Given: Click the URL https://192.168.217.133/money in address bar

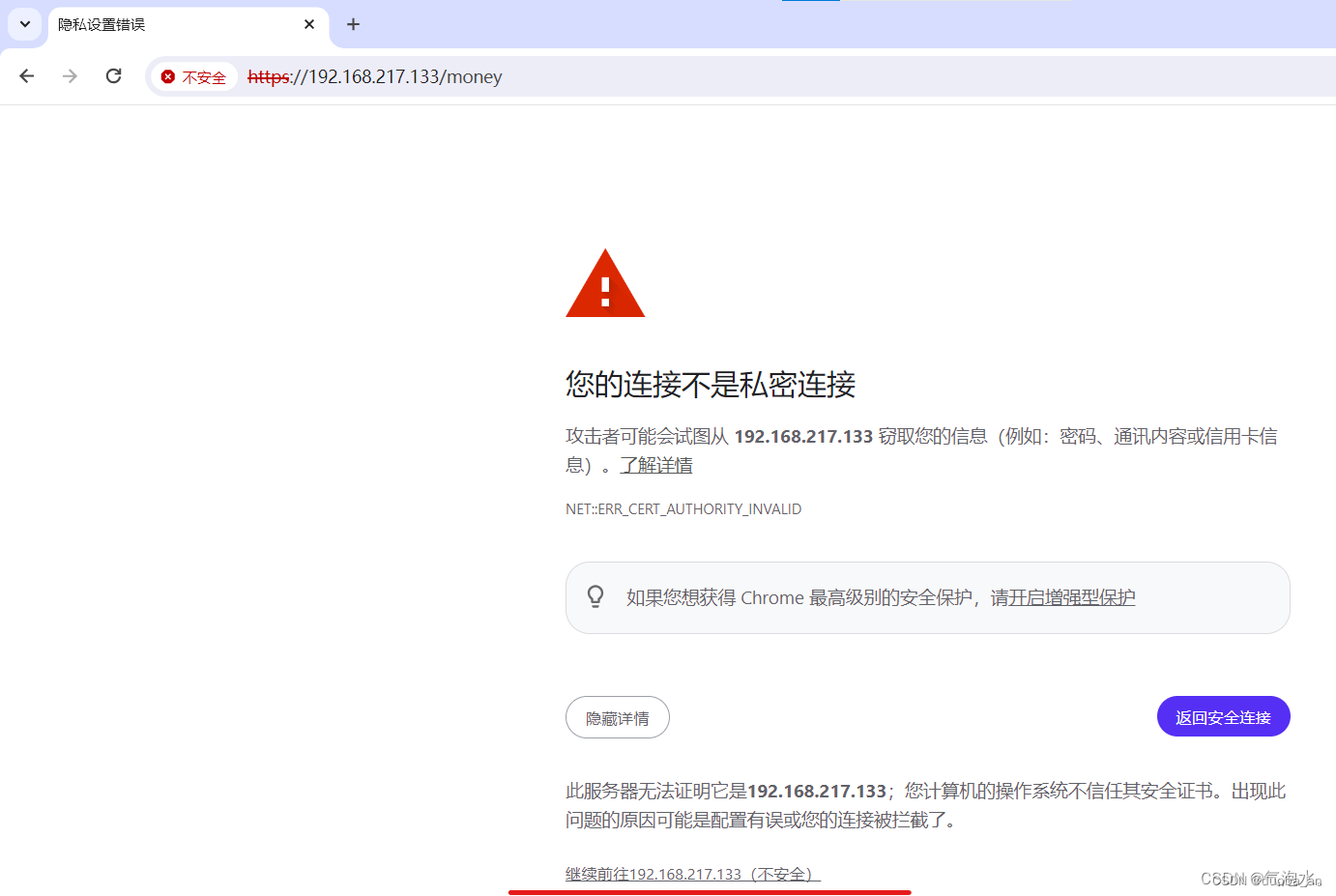Looking at the screenshot, I should coord(374,76).
